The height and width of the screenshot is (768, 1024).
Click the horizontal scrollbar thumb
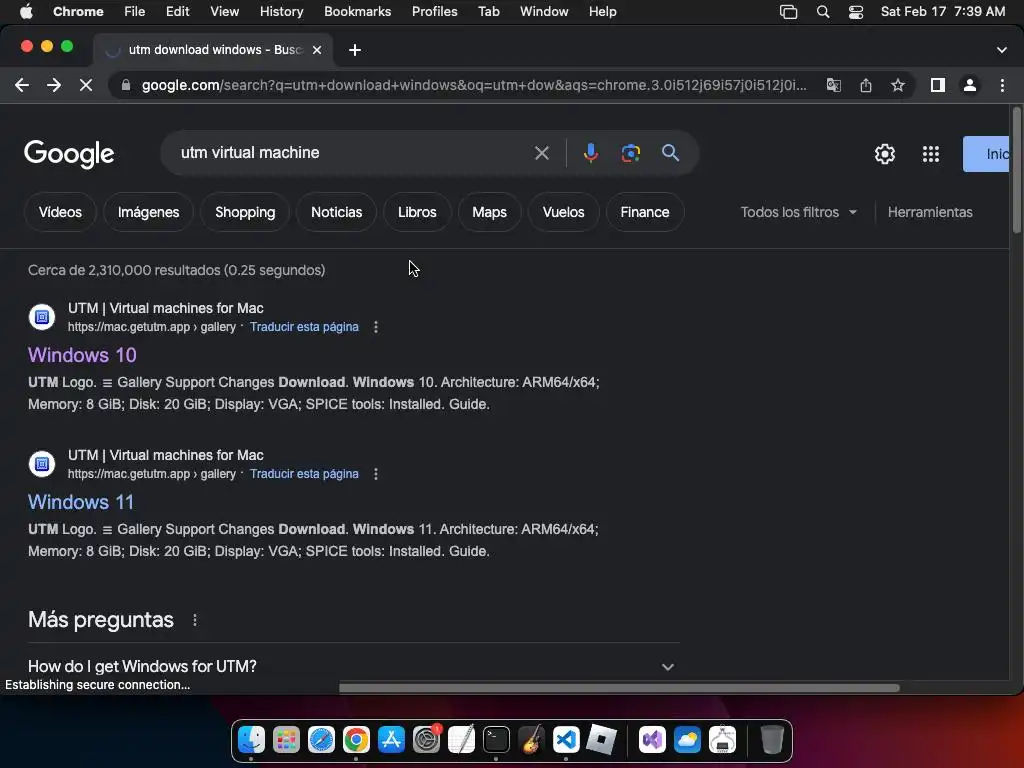619,688
